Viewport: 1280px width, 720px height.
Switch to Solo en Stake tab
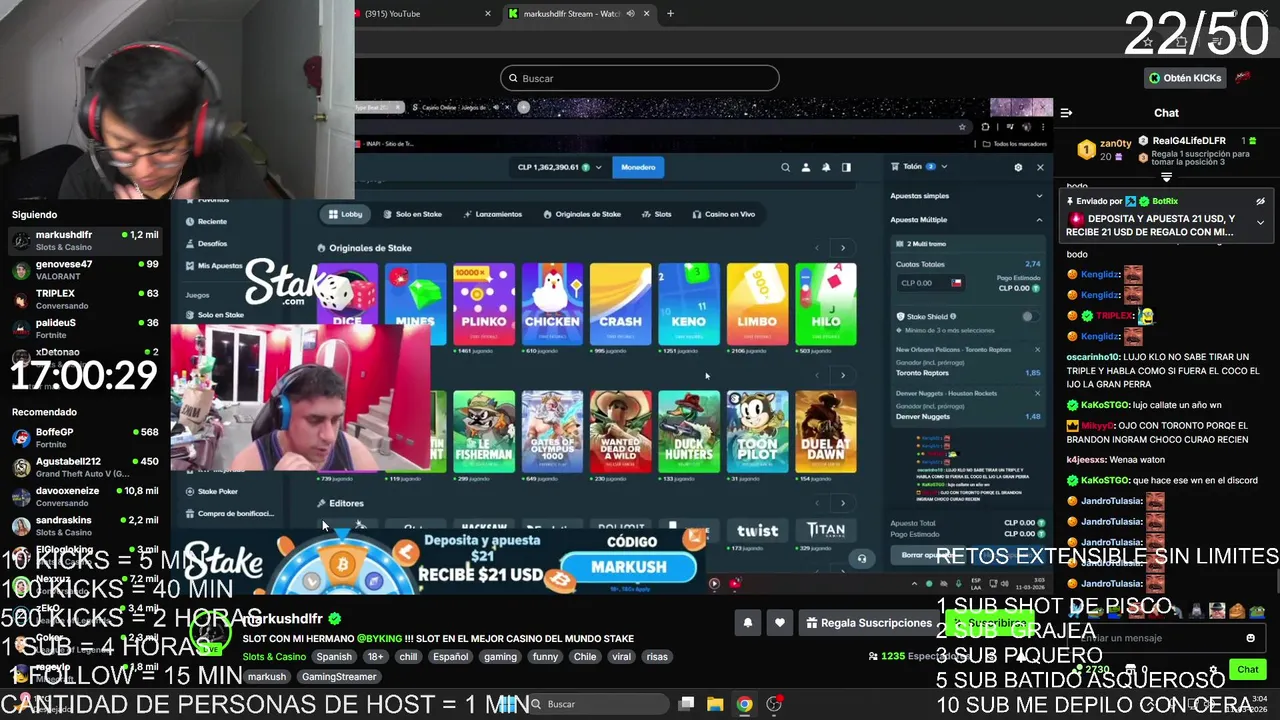point(412,214)
